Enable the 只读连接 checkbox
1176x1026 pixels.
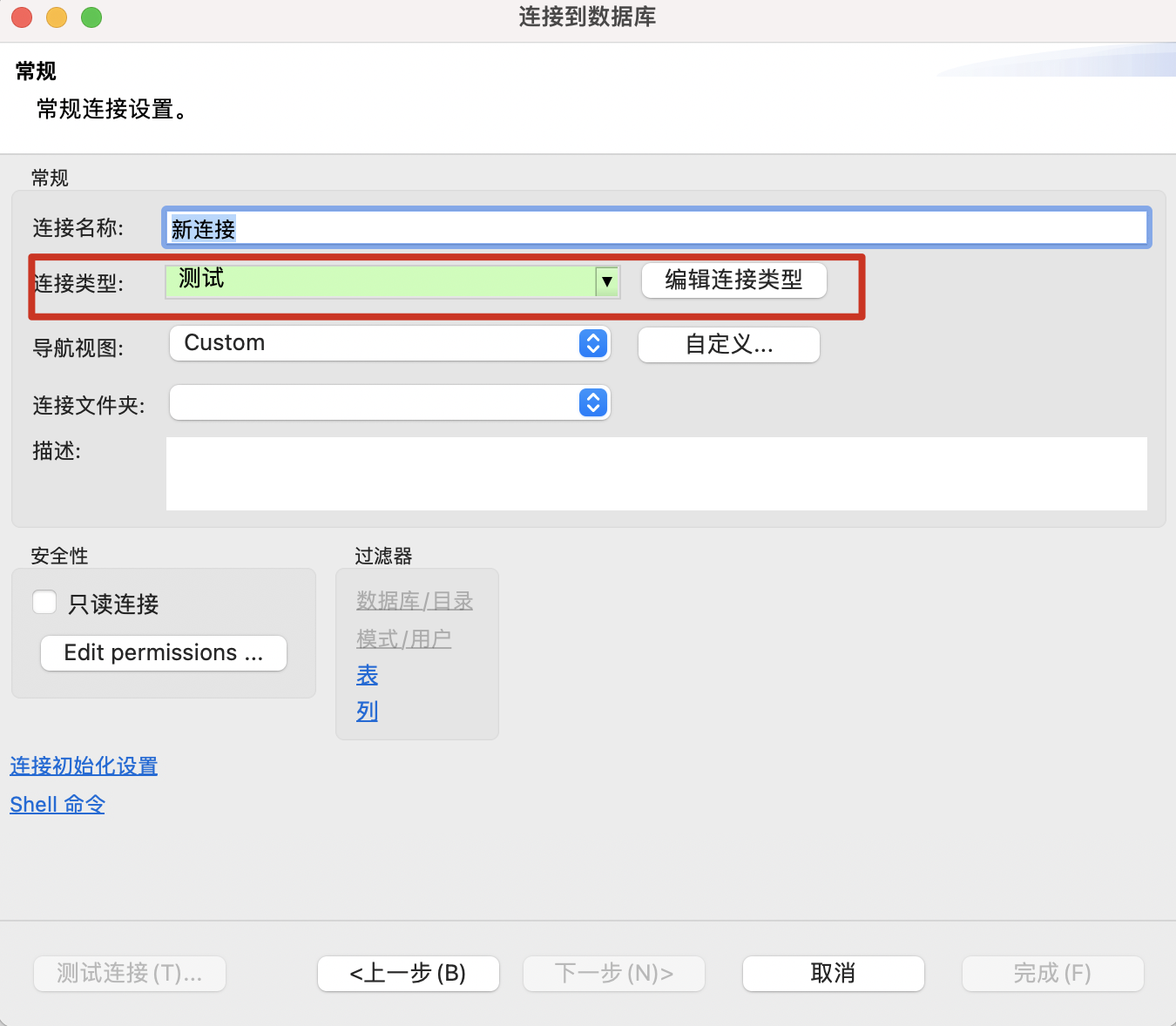44,602
